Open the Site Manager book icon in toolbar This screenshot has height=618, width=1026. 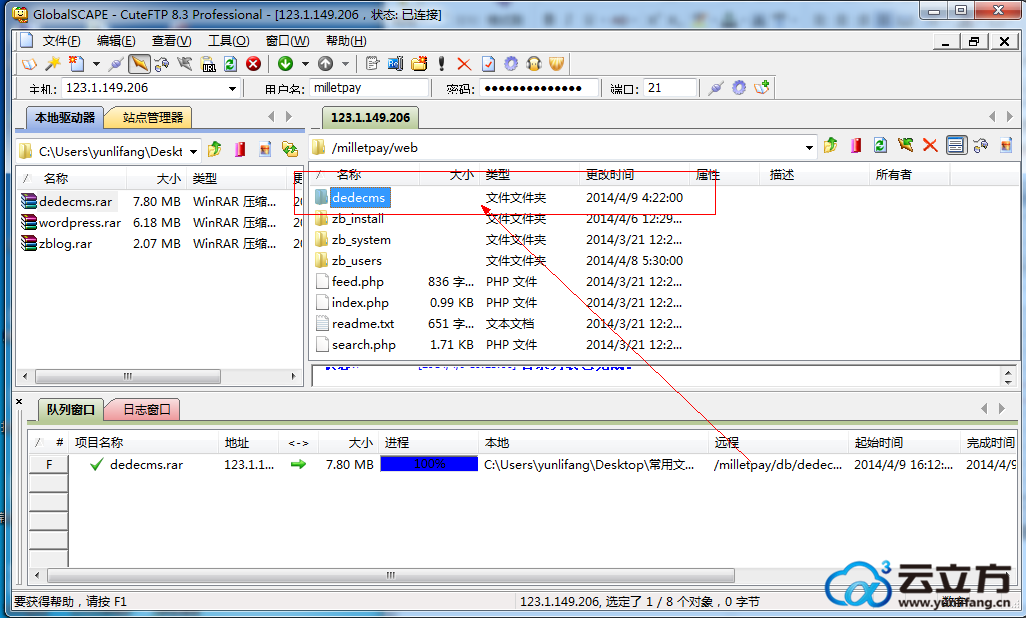pos(29,64)
